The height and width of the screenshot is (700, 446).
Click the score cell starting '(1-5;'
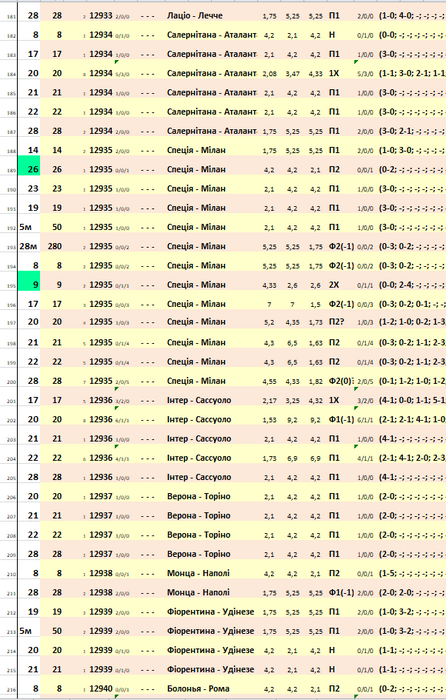point(412,573)
